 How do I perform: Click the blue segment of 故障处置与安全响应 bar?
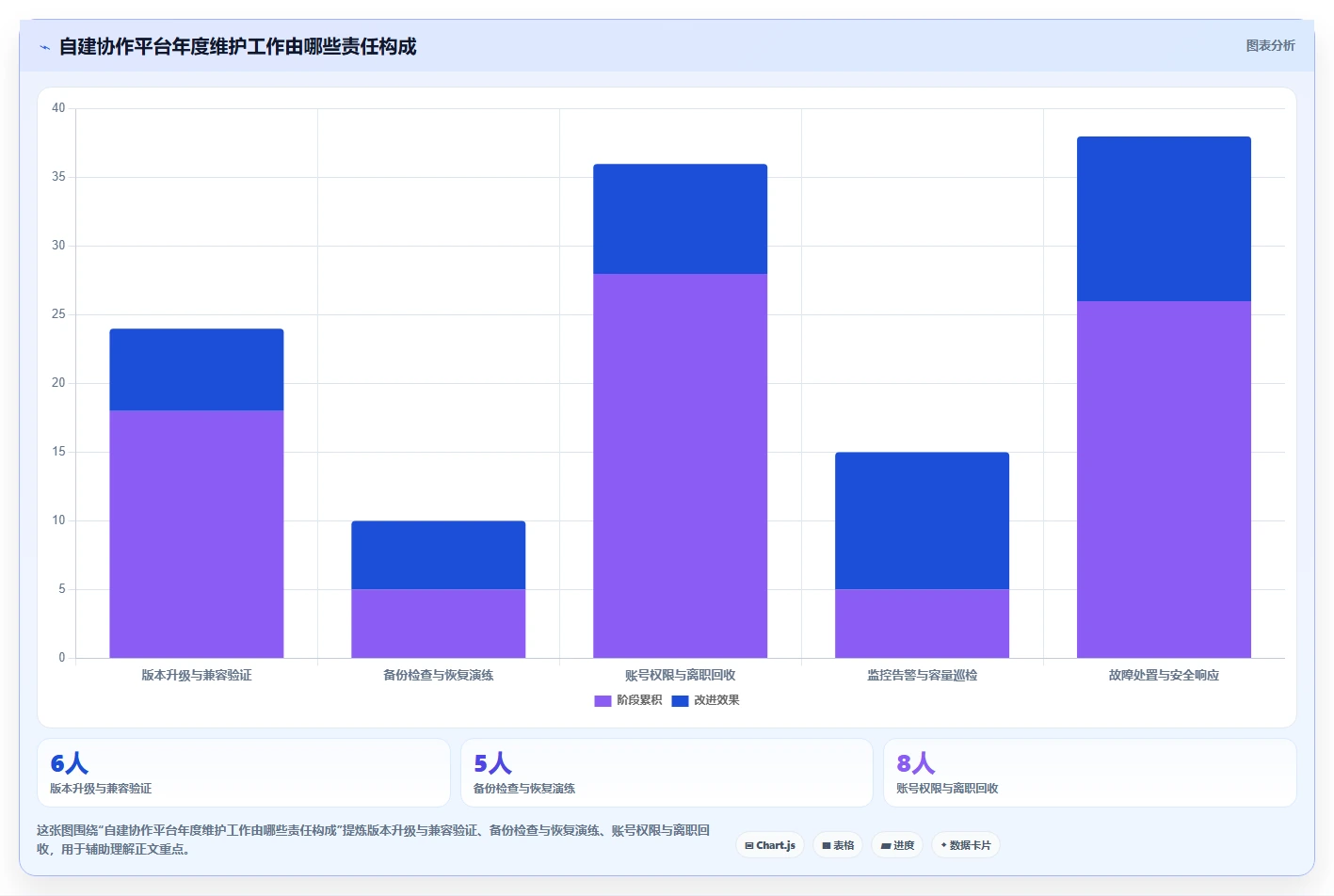[x=1165, y=219]
